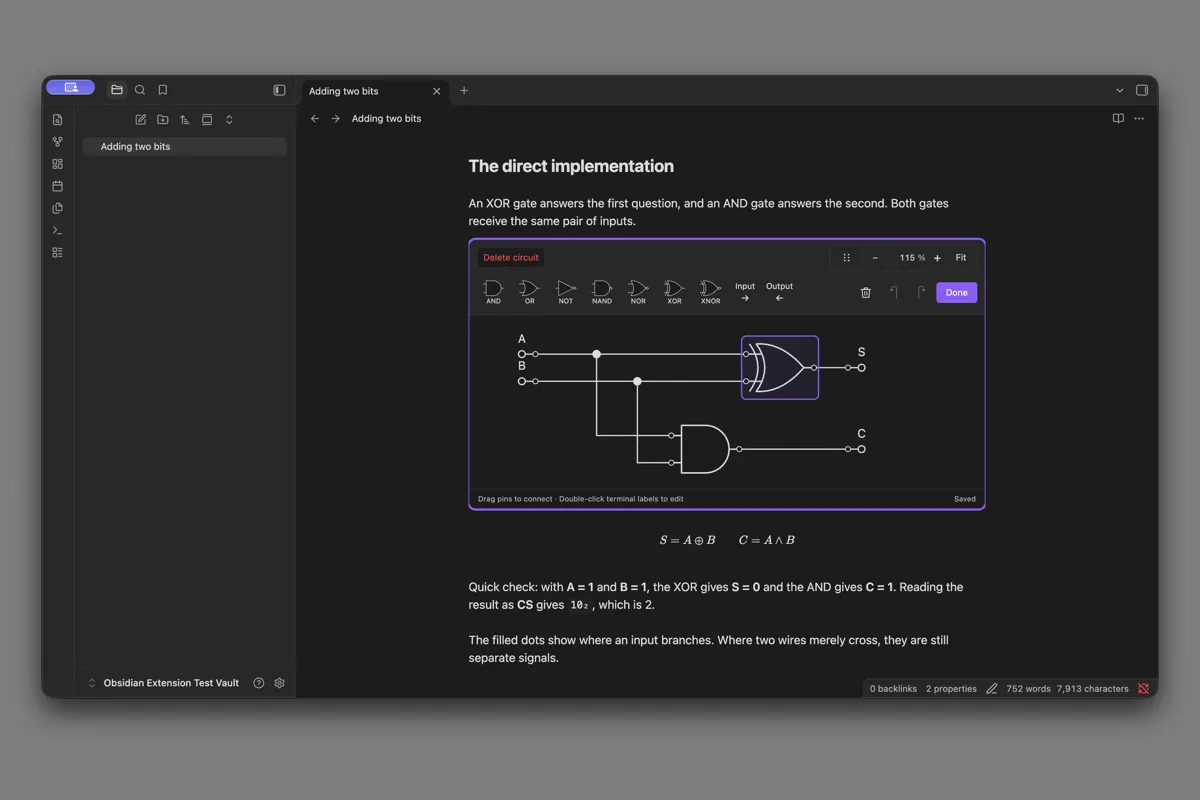Image resolution: width=1200 pixels, height=800 pixels.
Task: Select the Adding two bits file
Action: pos(185,147)
